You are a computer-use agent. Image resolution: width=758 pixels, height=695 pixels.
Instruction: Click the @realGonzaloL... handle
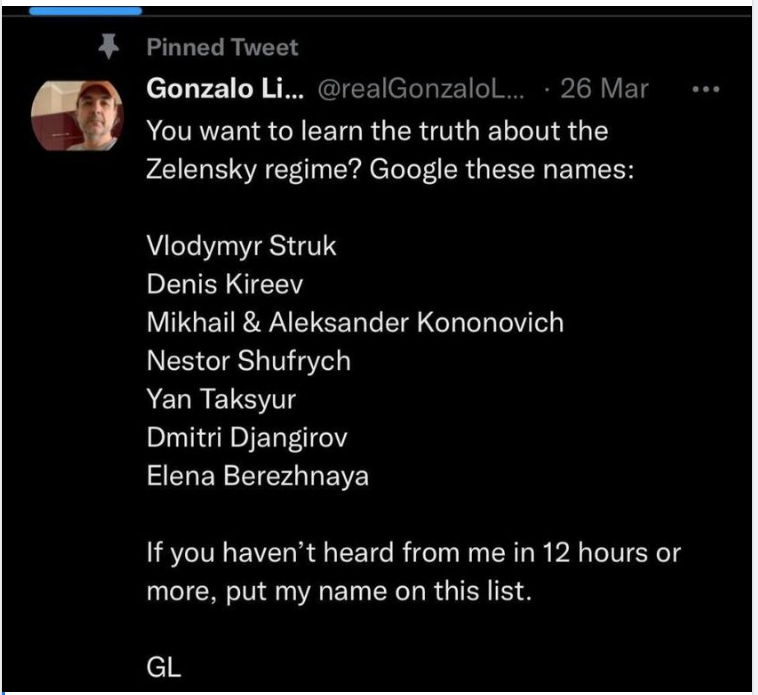tap(420, 89)
